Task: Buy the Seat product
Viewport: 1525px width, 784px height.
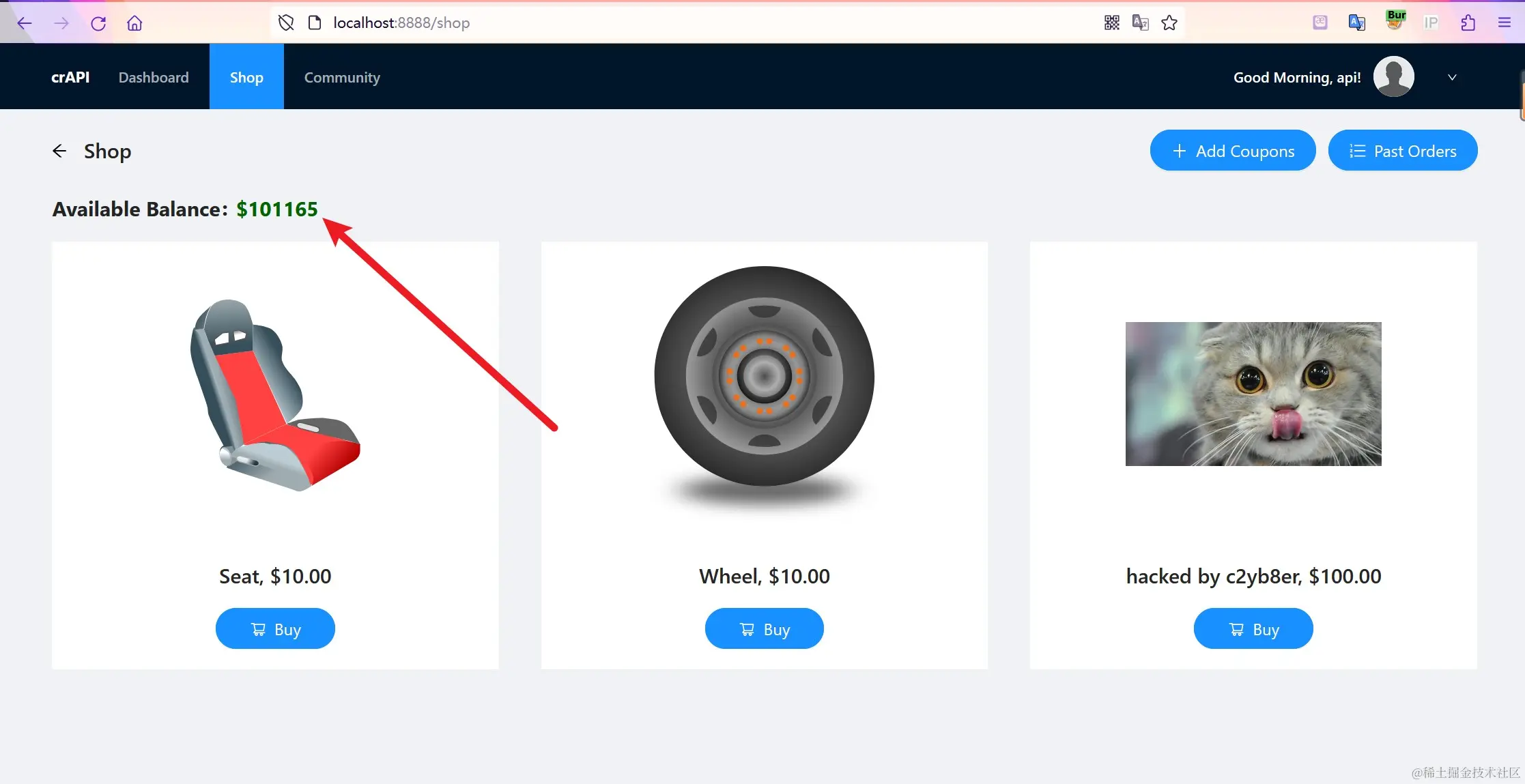Action: click(275, 629)
